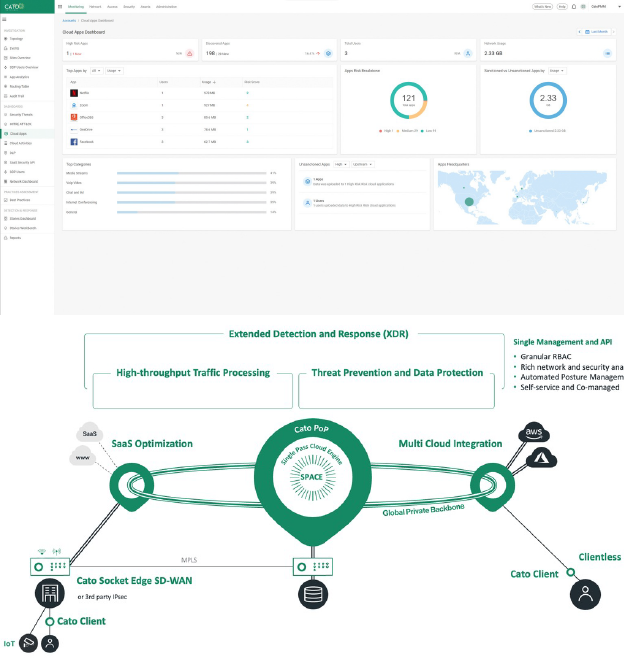Toggle the Low risk legend item
The image size is (624, 672).
429,131
